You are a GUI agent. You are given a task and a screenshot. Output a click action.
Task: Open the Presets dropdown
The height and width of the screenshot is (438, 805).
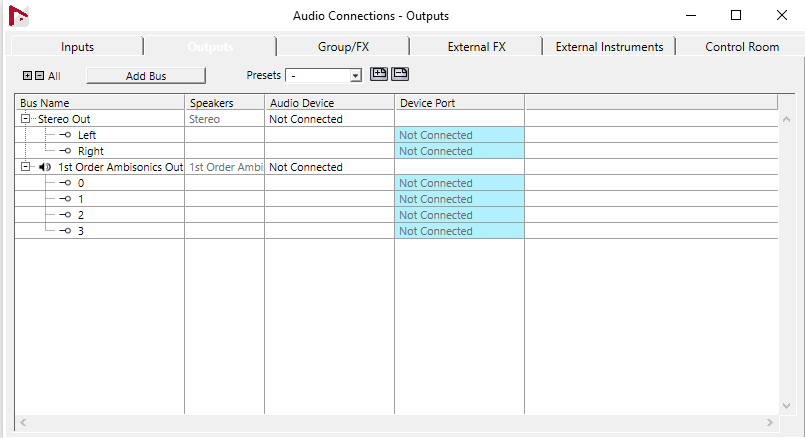[355, 76]
